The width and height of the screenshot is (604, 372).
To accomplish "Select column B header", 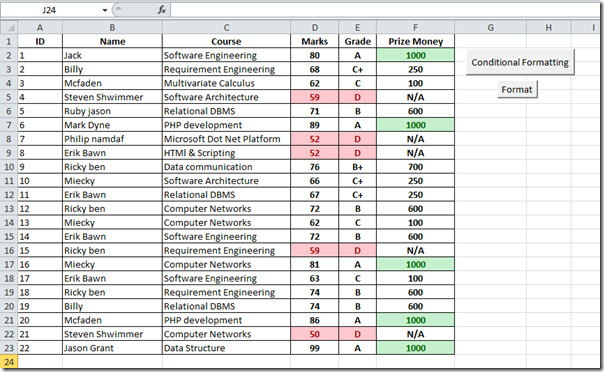I will (x=112, y=27).
